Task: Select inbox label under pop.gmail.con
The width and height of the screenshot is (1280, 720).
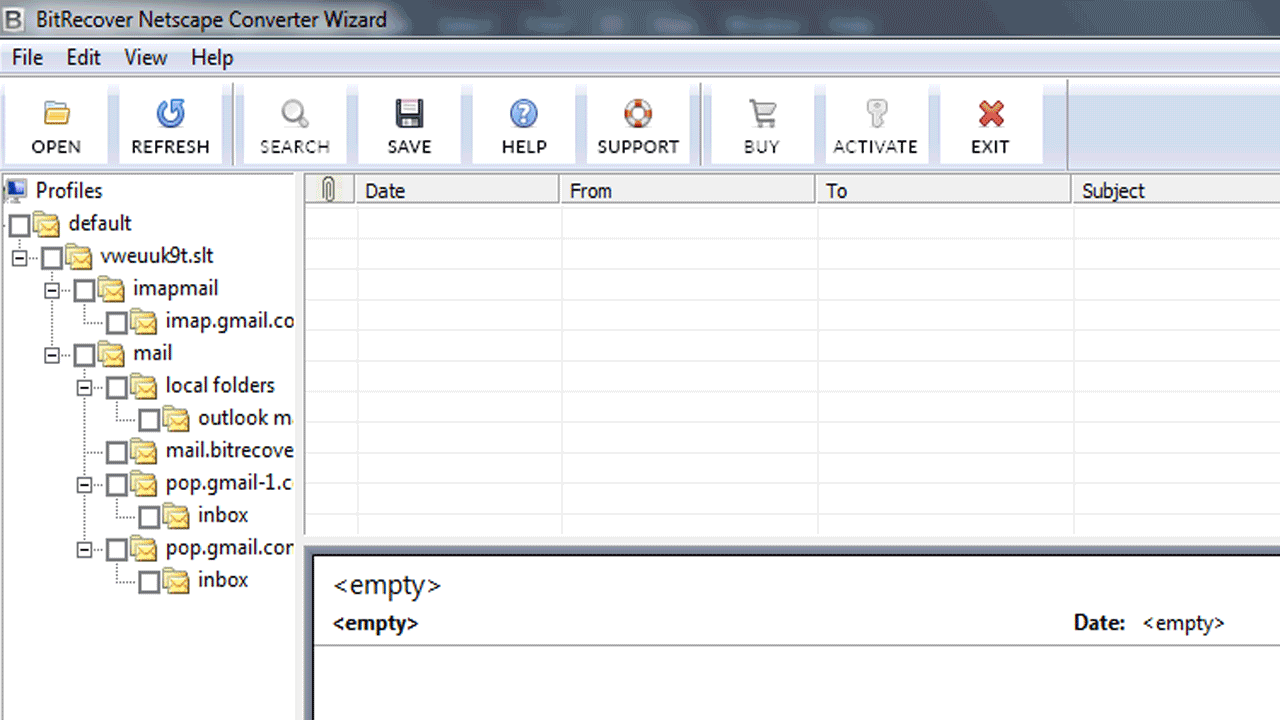Action: [223, 580]
